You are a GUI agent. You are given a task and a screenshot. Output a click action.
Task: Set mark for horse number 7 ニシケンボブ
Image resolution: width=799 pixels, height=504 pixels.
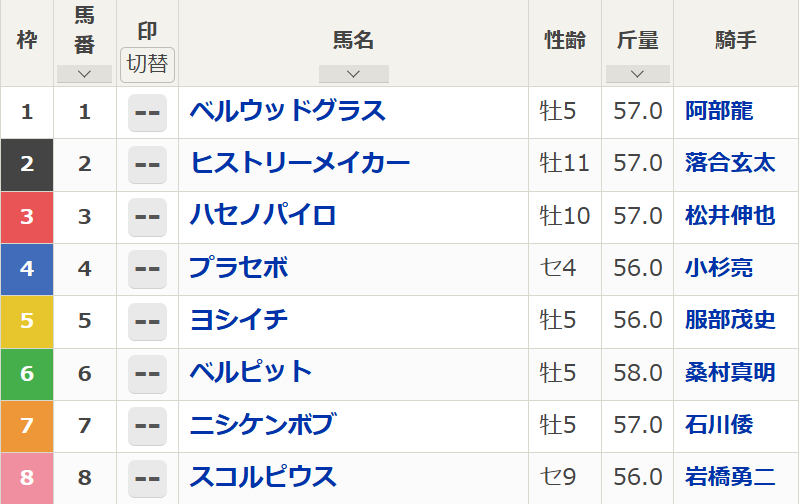click(x=147, y=426)
